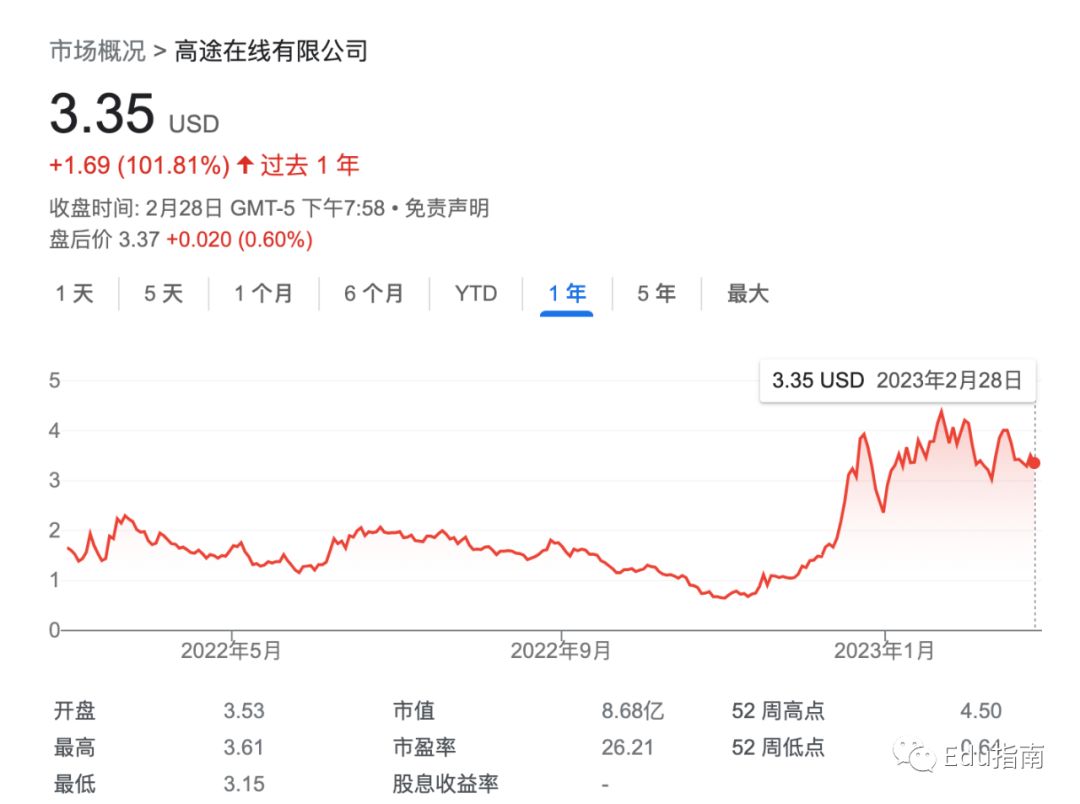Image resolution: width=1080 pixels, height=804 pixels.
Task: Click the 高途在线有限公司 company name
Action: coord(271,51)
